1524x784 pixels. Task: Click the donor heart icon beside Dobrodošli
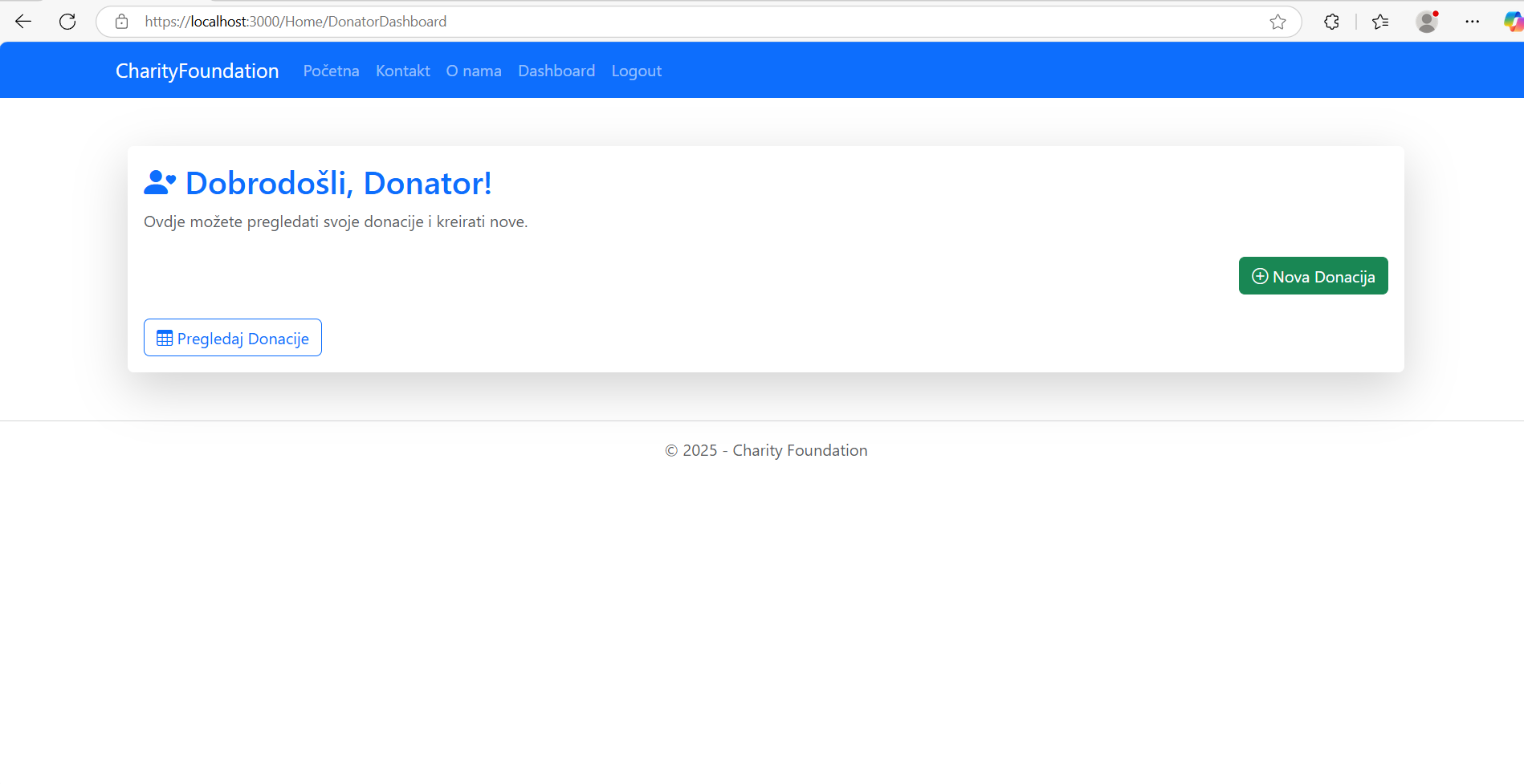[160, 183]
